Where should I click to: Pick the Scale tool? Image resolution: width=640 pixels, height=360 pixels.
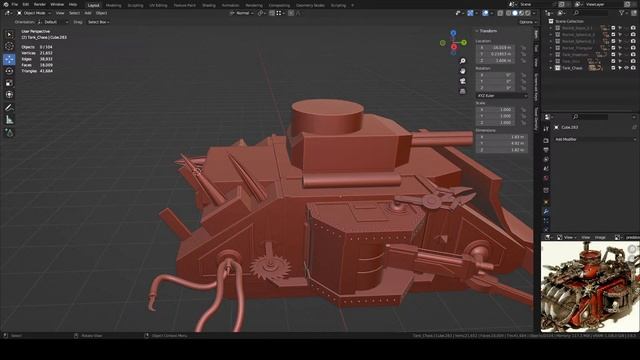click(9, 83)
